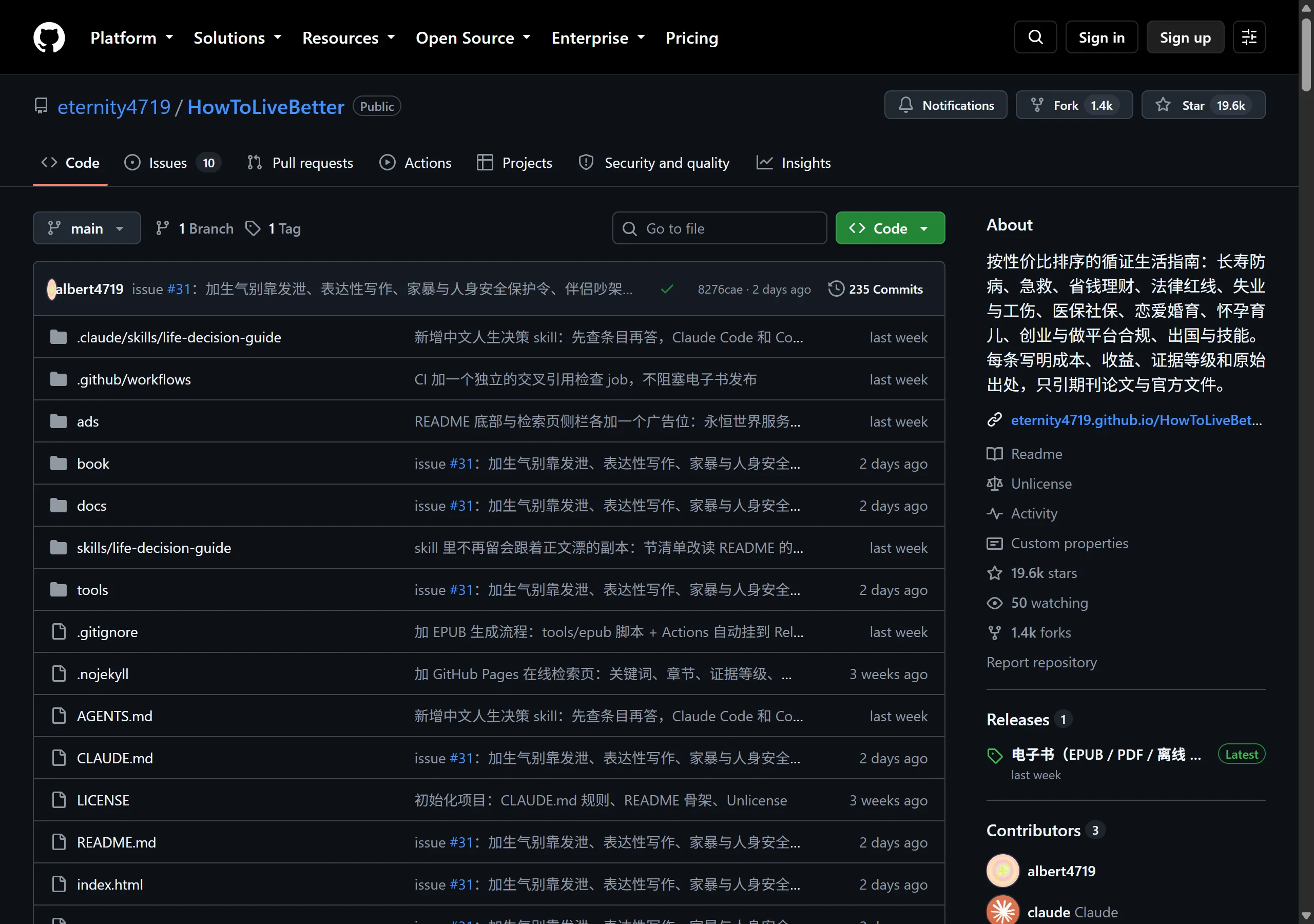Open the eternity4719 owner profile link

tap(114, 106)
